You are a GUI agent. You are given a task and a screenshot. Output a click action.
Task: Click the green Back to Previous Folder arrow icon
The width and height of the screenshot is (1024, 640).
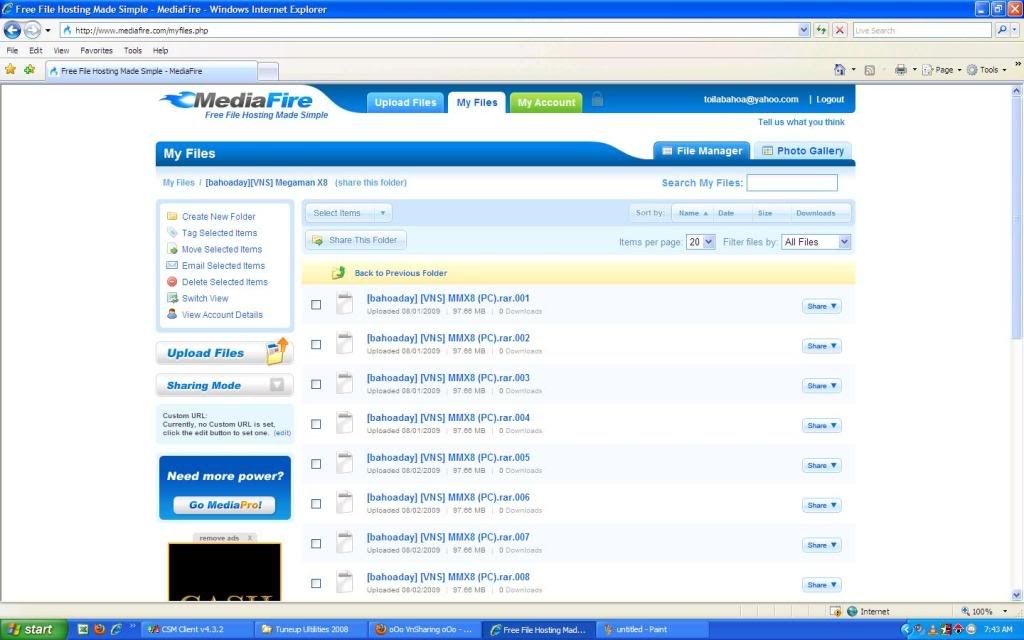[338, 273]
